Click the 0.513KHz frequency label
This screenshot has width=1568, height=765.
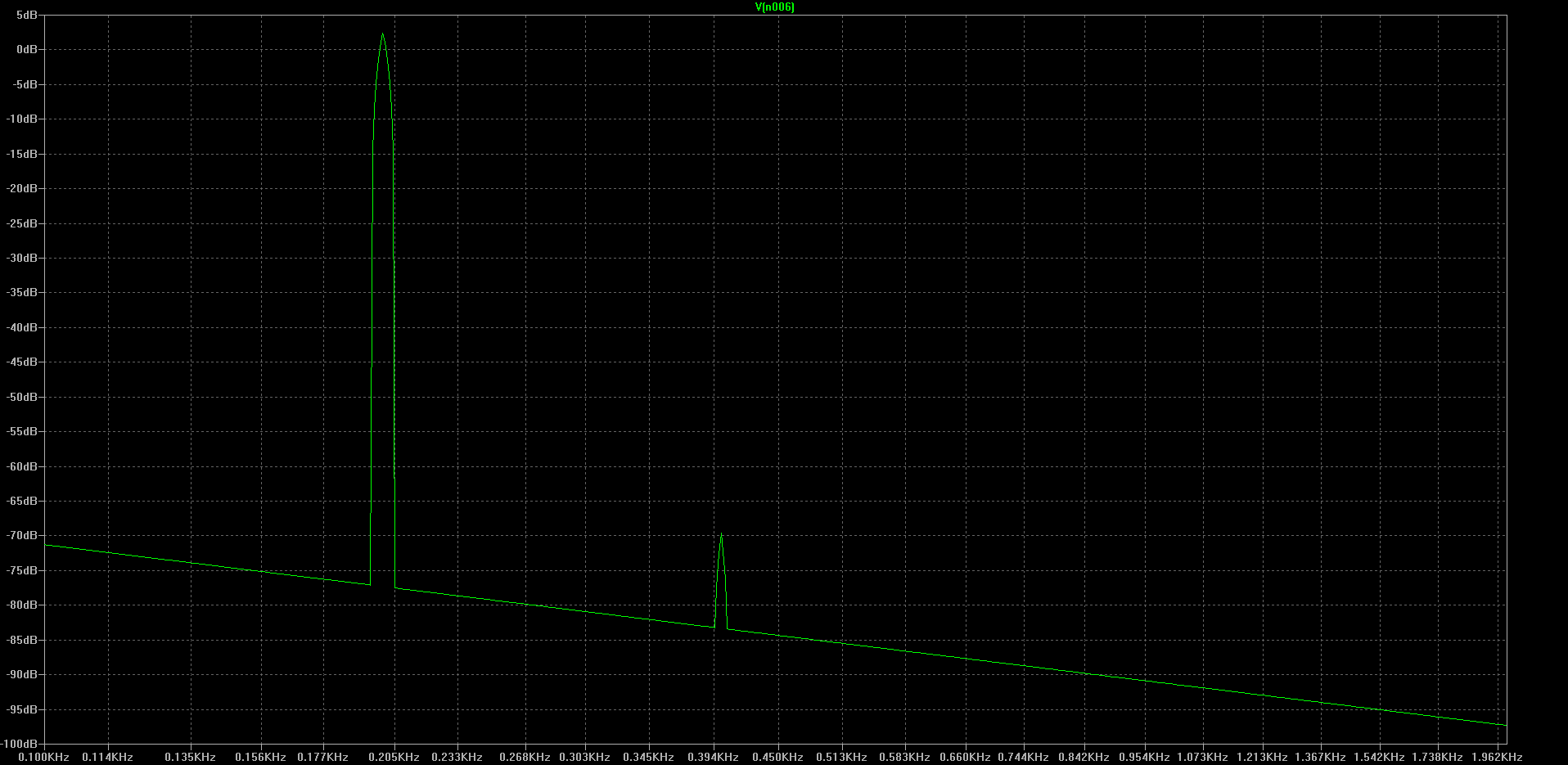point(841,758)
